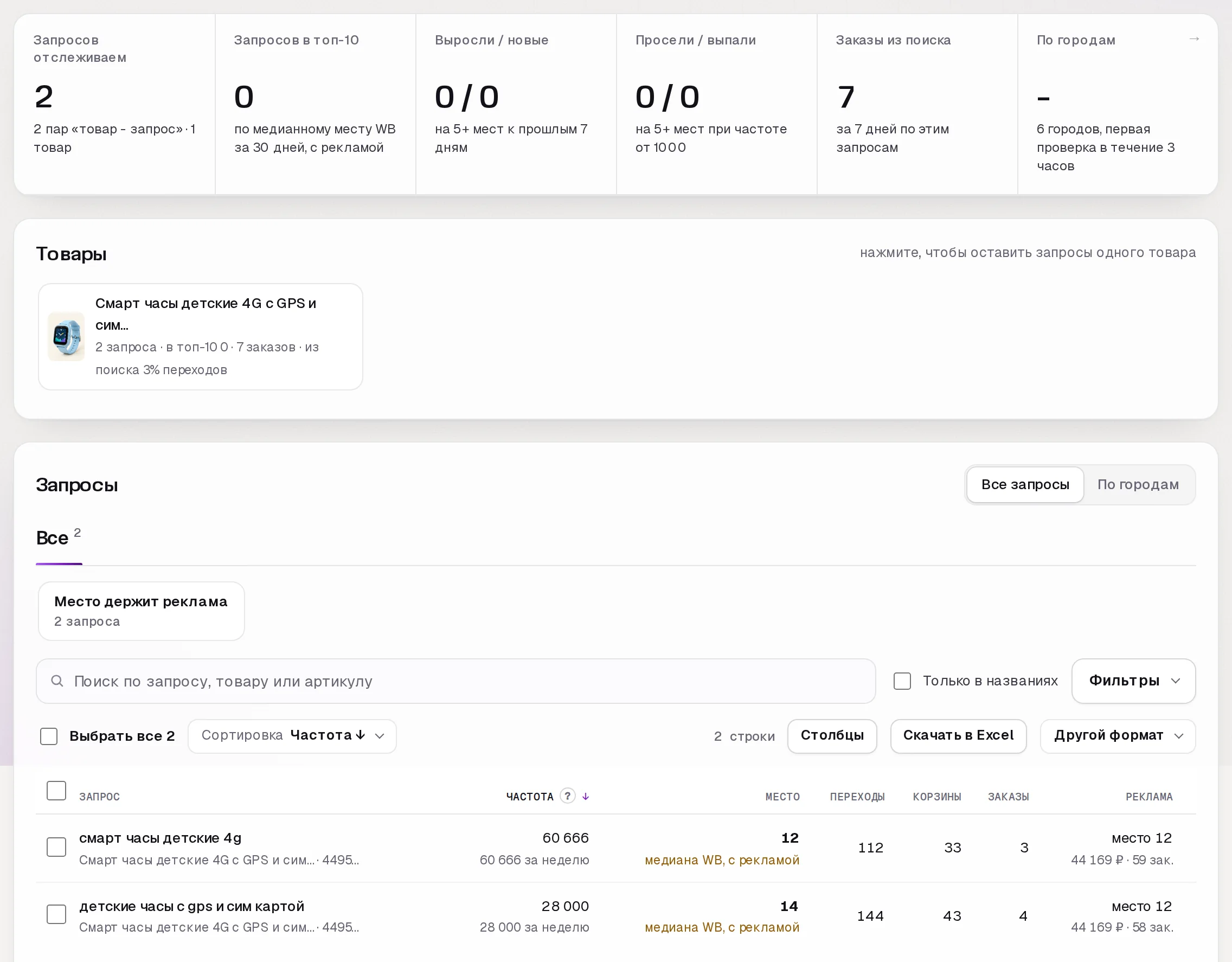Screen dimensions: 1232x962
Task: Click the 28 000 frequency value
Action: coord(564,907)
